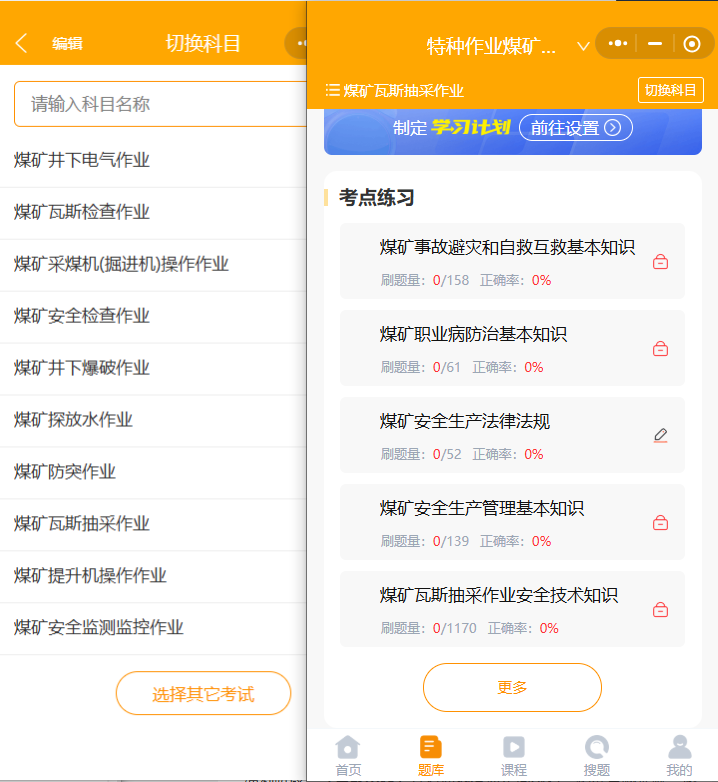Click pencil icon on 煤矿安全生产法律法规
Image resolution: width=718 pixels, height=782 pixels.
tap(660, 435)
